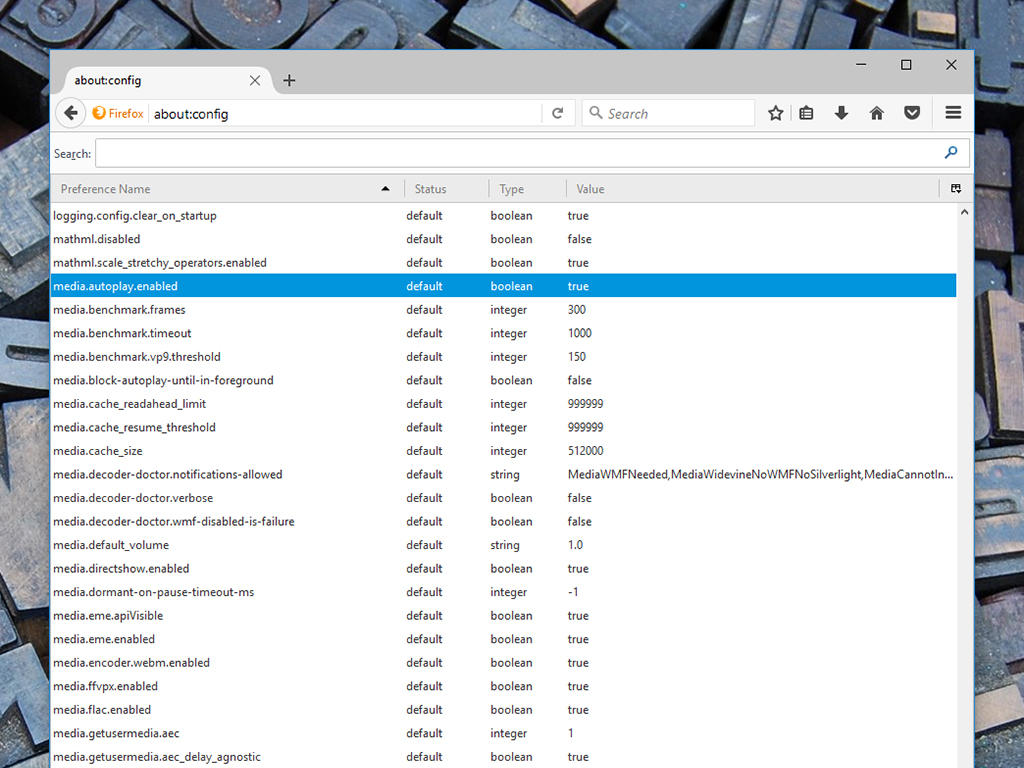
Task: Click the about:config Search input field
Action: click(515, 153)
